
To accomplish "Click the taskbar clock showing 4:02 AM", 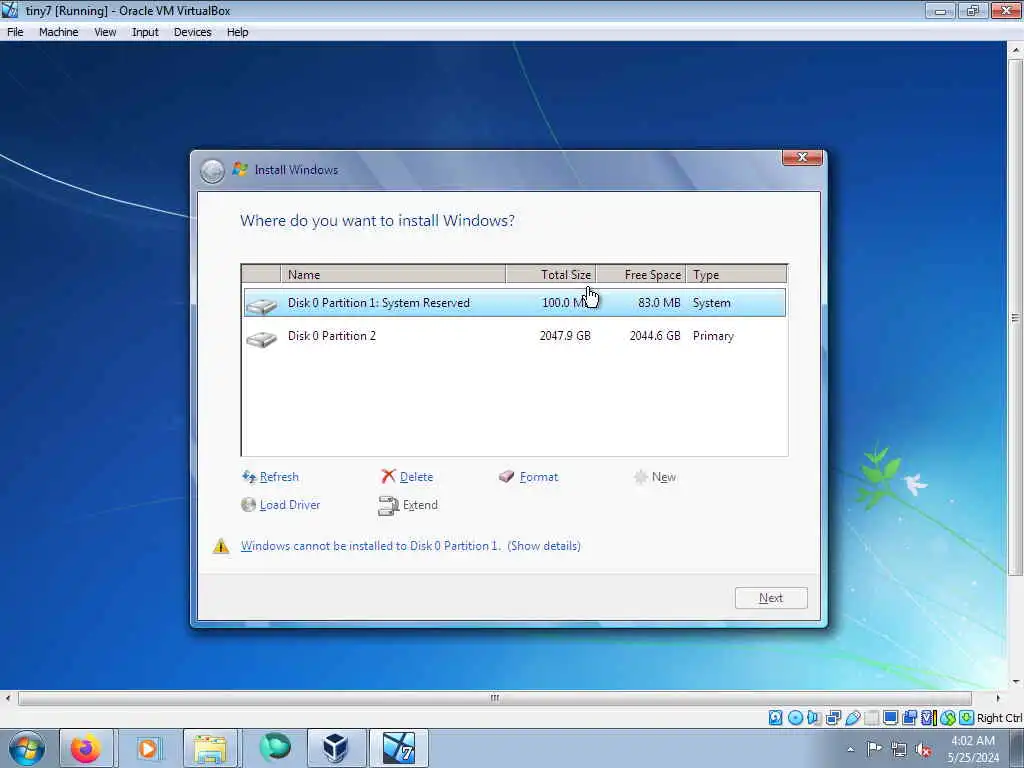I will (x=973, y=749).
